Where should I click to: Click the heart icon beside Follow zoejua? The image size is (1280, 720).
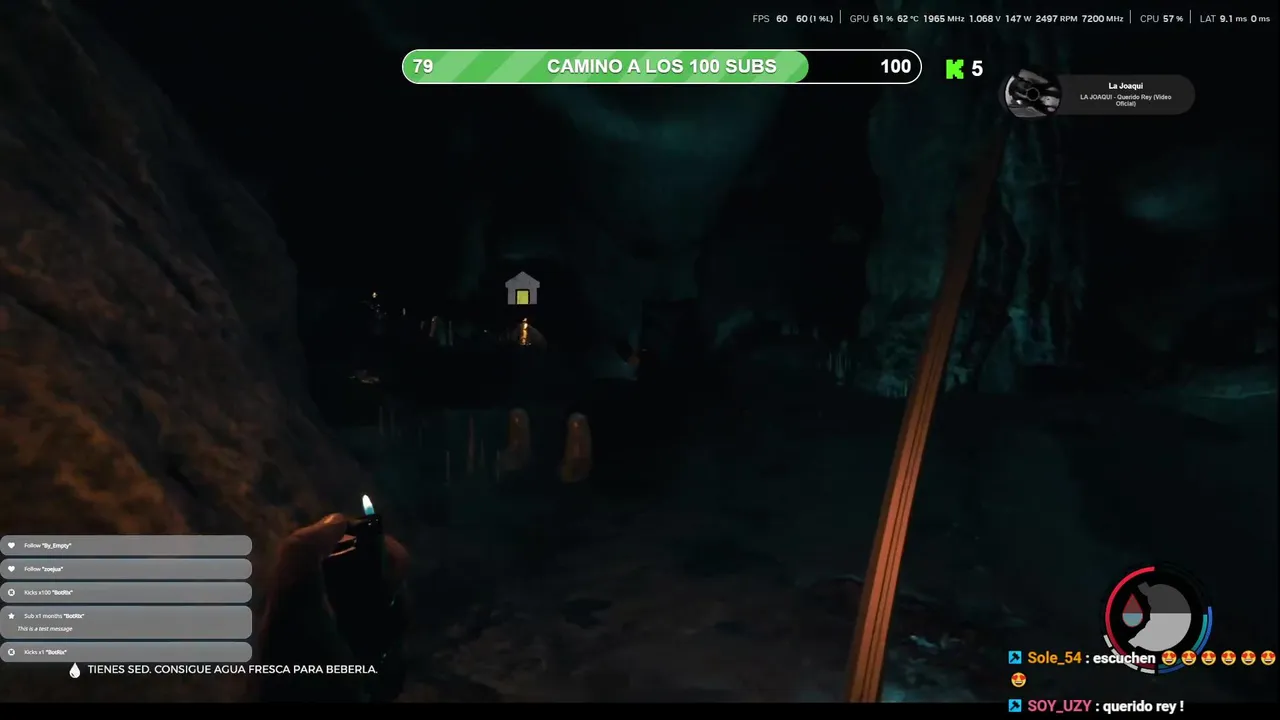12,569
